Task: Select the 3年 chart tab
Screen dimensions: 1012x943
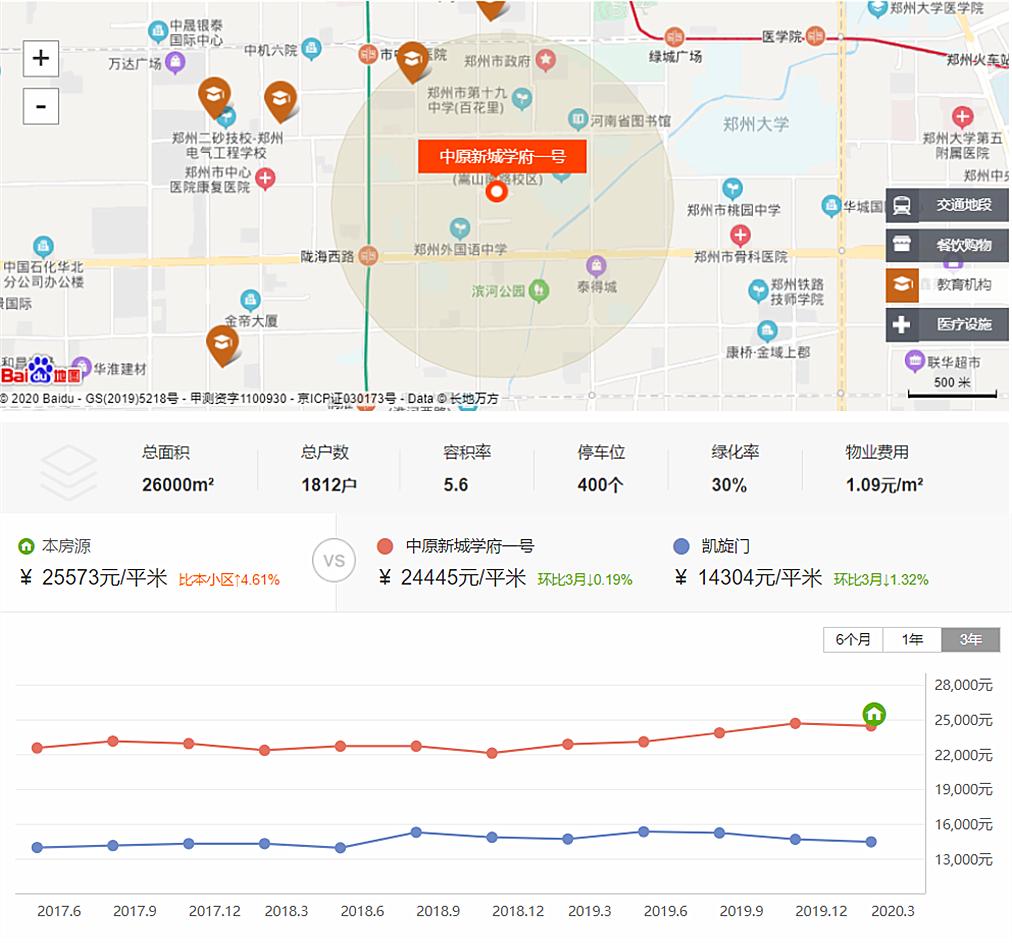Action: click(969, 639)
